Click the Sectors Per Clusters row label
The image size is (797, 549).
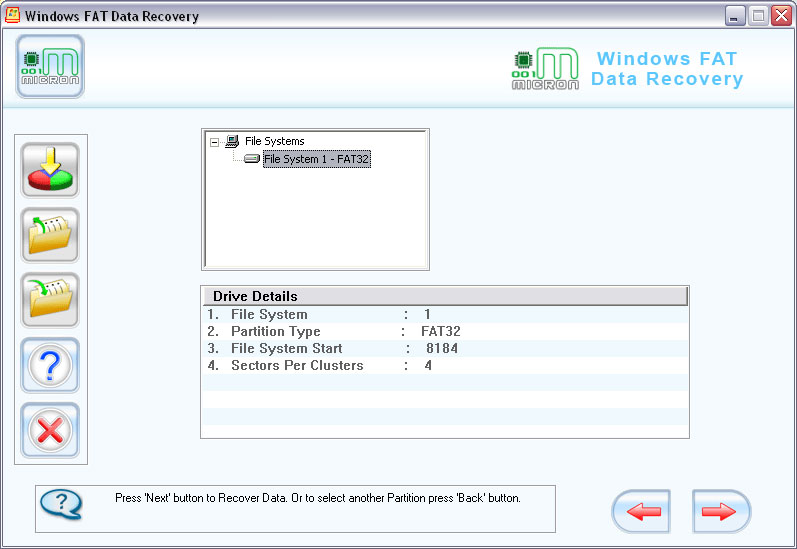coord(297,365)
